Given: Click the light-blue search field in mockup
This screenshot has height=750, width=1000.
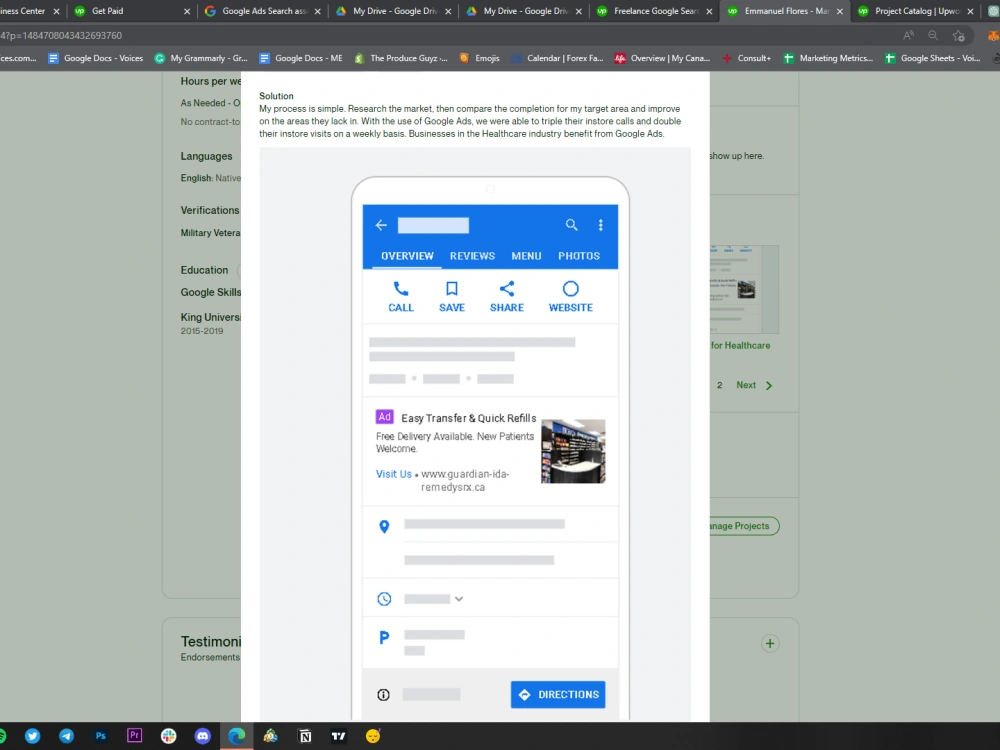Looking at the screenshot, I should tap(433, 225).
